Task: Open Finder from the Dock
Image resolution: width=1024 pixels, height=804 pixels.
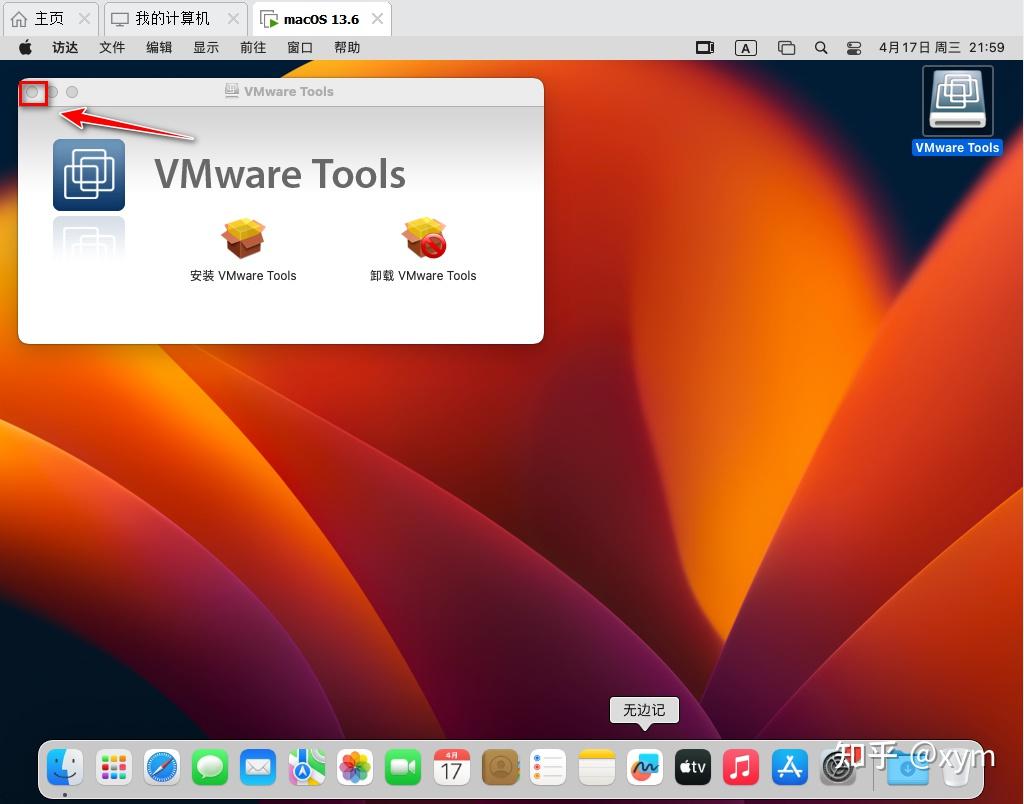Action: click(65, 767)
